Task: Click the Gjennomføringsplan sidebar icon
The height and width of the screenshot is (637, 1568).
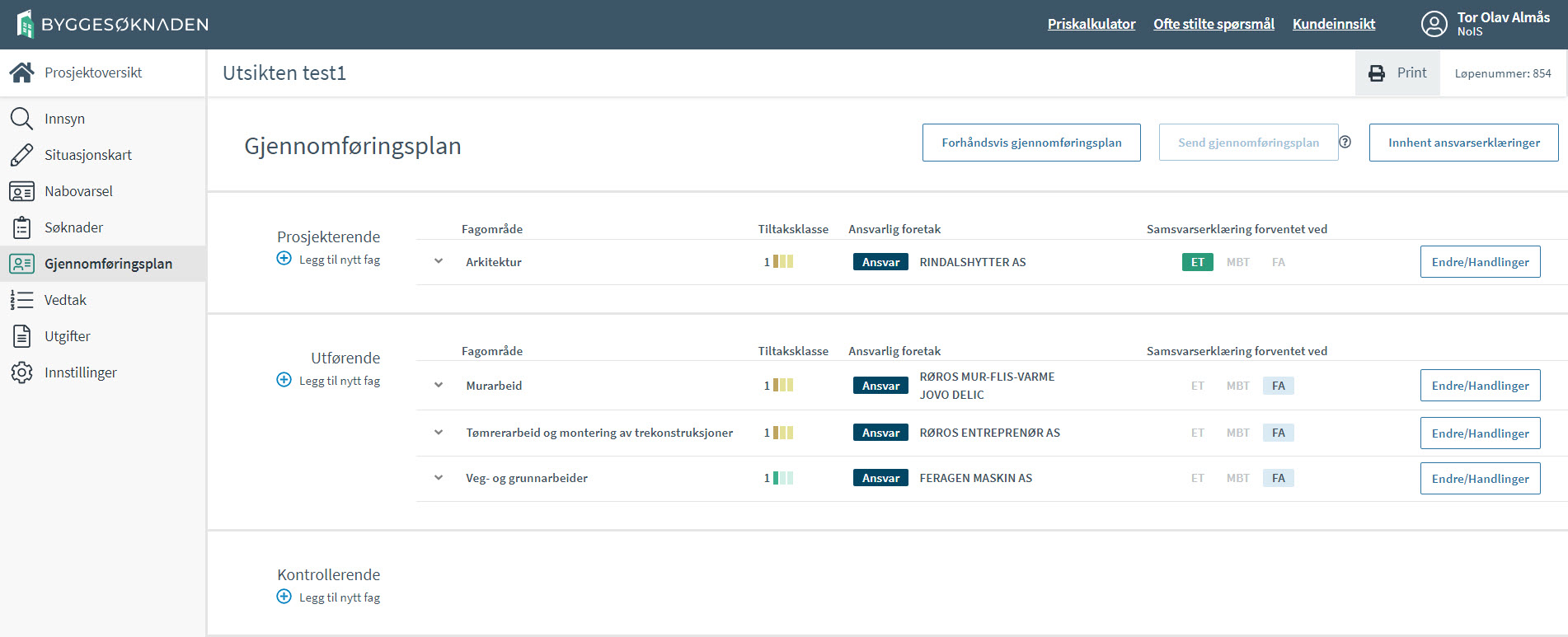Action: pyautogui.click(x=21, y=264)
